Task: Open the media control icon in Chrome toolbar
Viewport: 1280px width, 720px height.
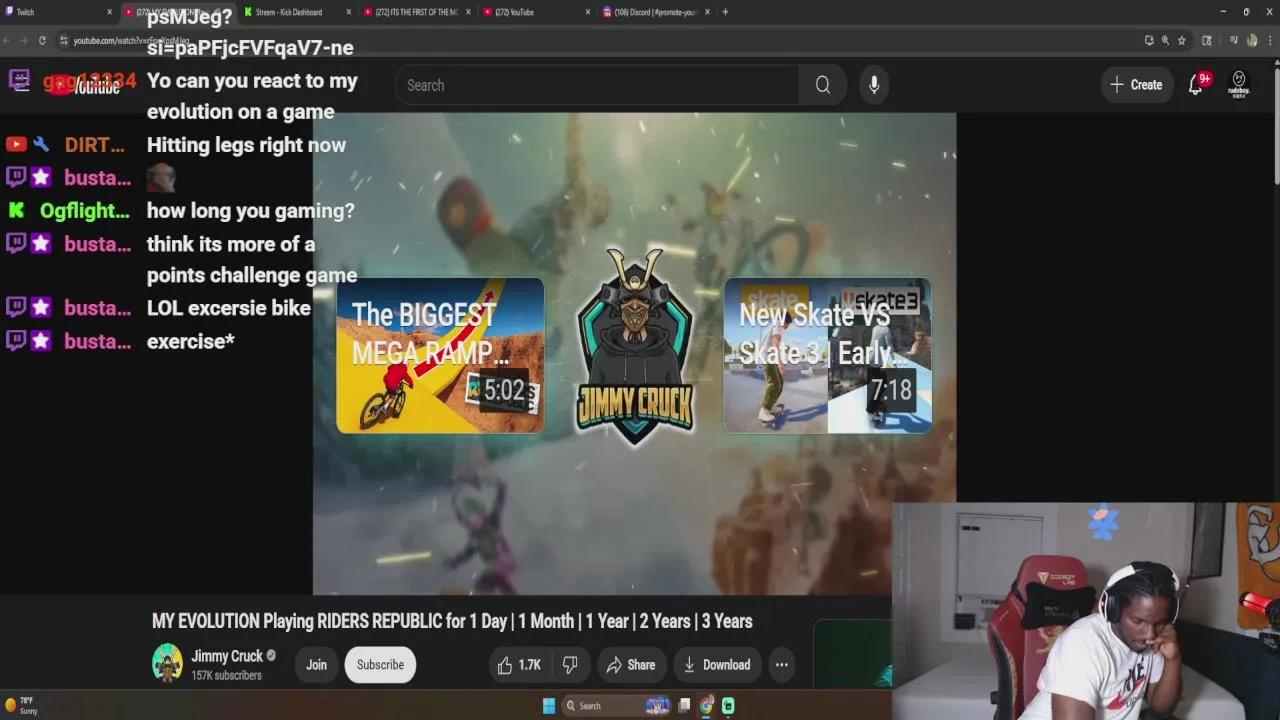Action: tap(1235, 40)
